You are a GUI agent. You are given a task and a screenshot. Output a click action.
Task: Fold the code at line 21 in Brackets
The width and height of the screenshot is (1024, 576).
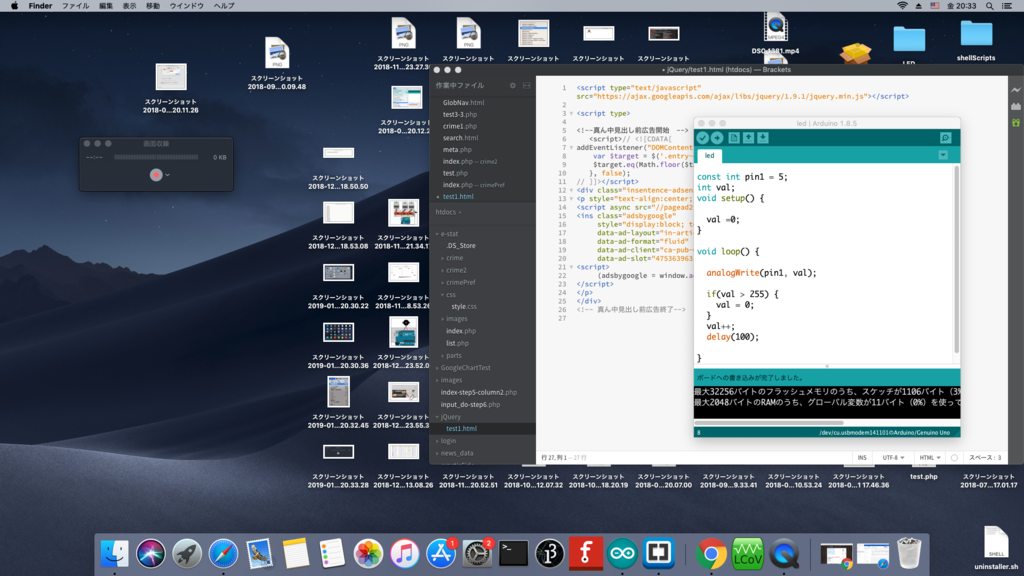pyautogui.click(x=571, y=267)
